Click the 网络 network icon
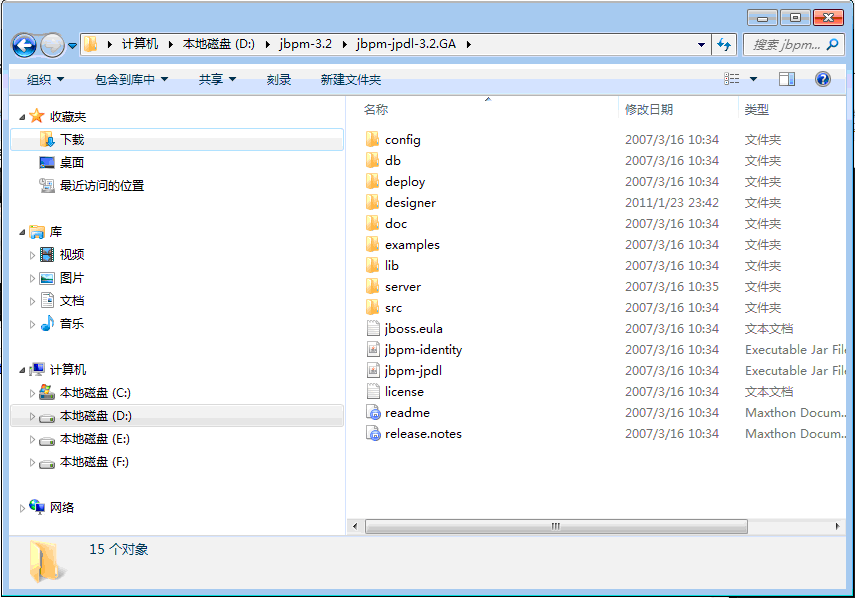This screenshot has height=598, width=855. (37, 506)
